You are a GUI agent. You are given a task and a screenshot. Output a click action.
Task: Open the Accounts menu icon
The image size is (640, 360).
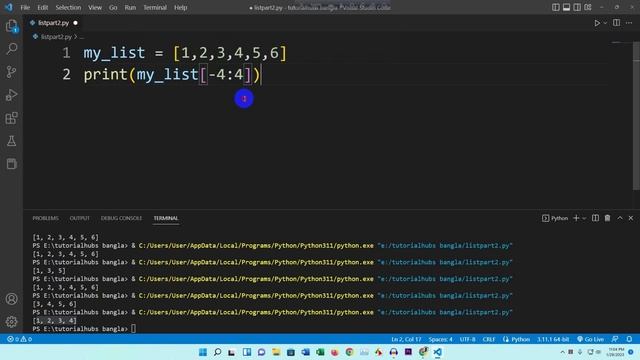click(x=11, y=299)
